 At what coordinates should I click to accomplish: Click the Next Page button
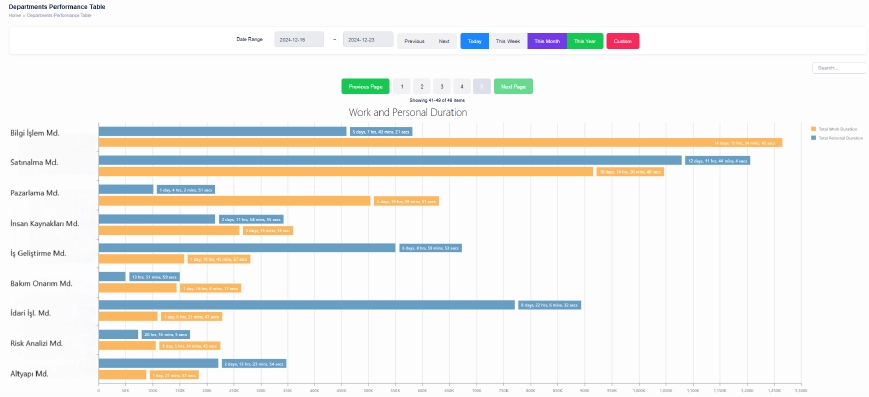tap(513, 86)
